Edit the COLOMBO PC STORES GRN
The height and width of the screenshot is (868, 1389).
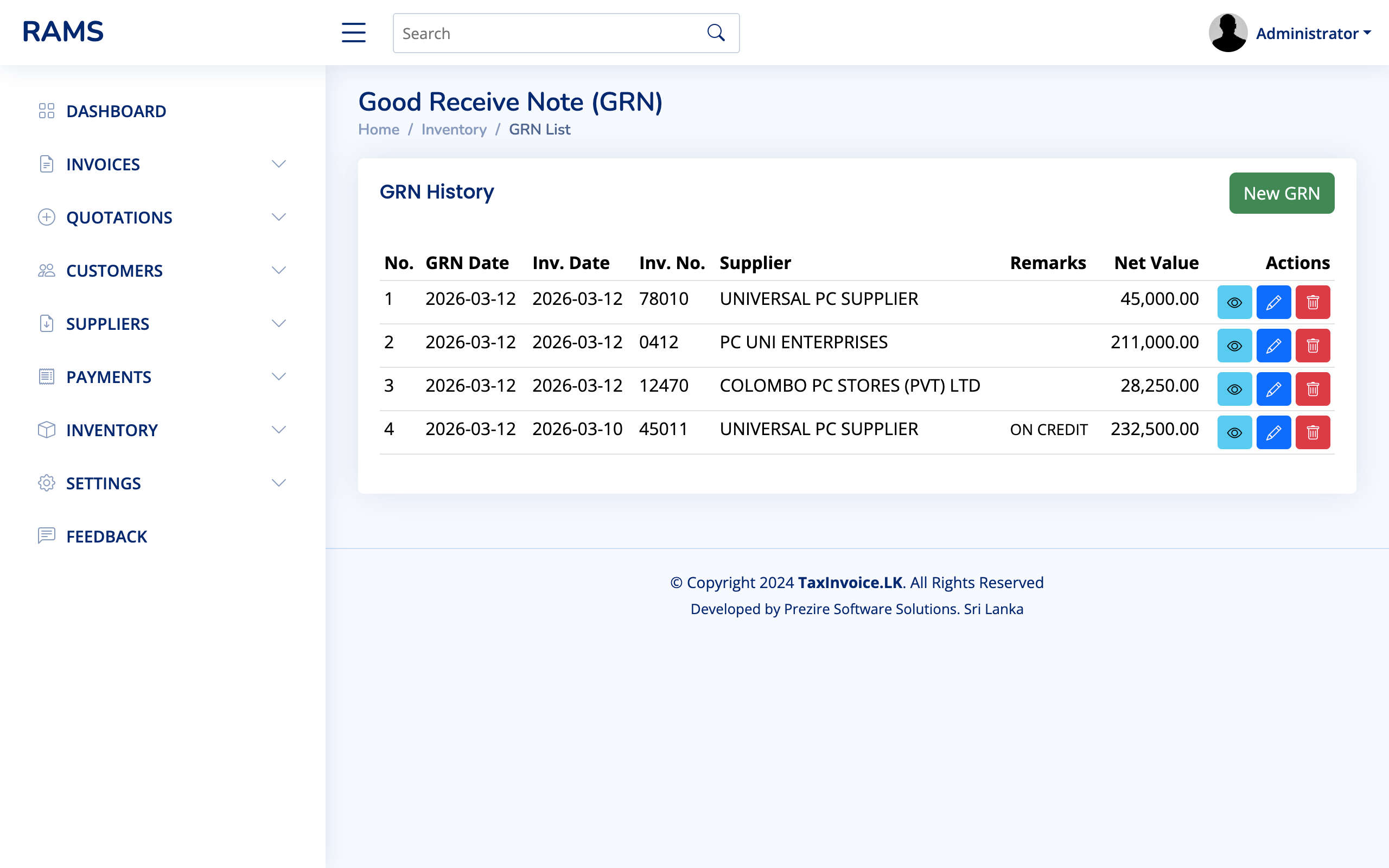point(1273,389)
